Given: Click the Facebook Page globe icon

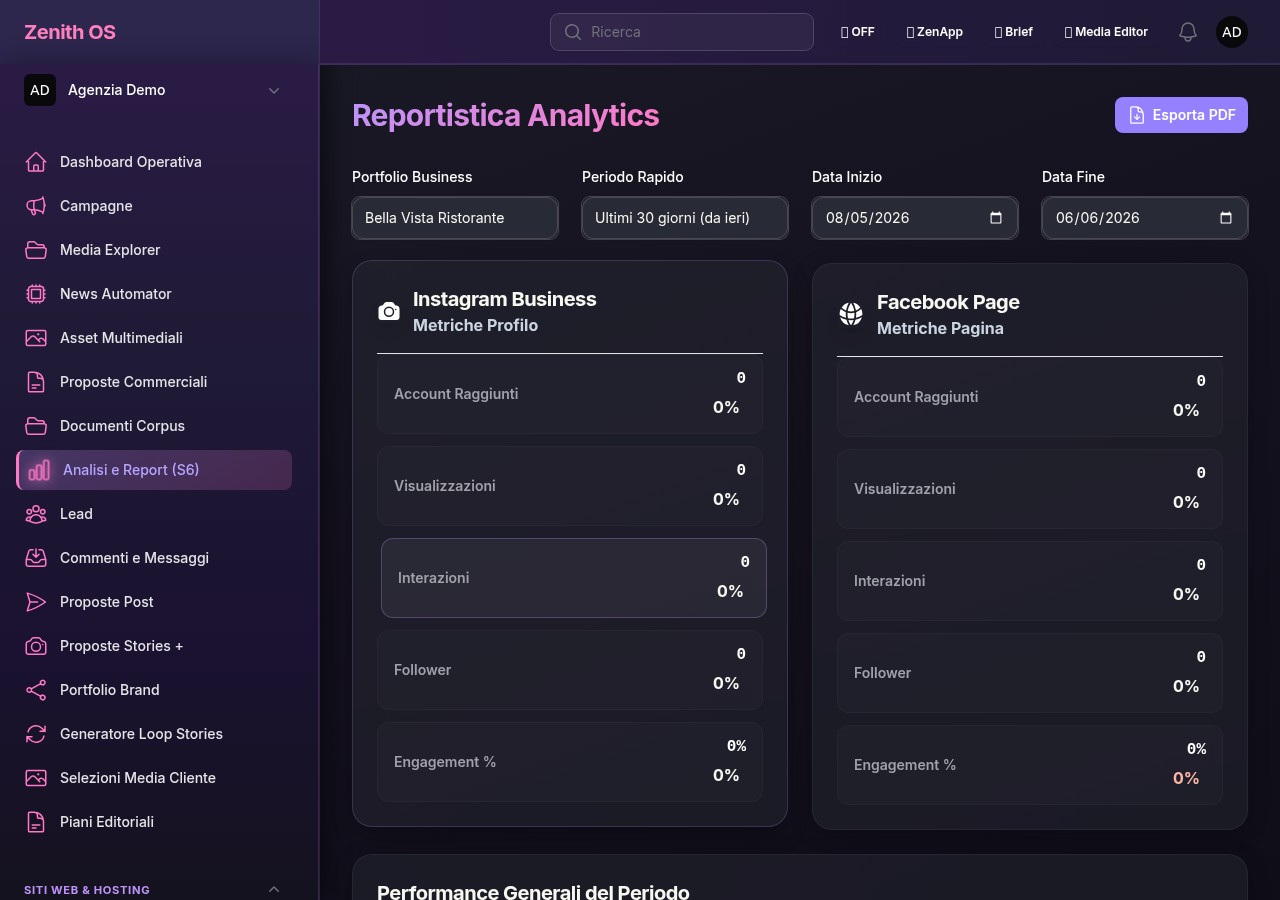Looking at the screenshot, I should (851, 314).
